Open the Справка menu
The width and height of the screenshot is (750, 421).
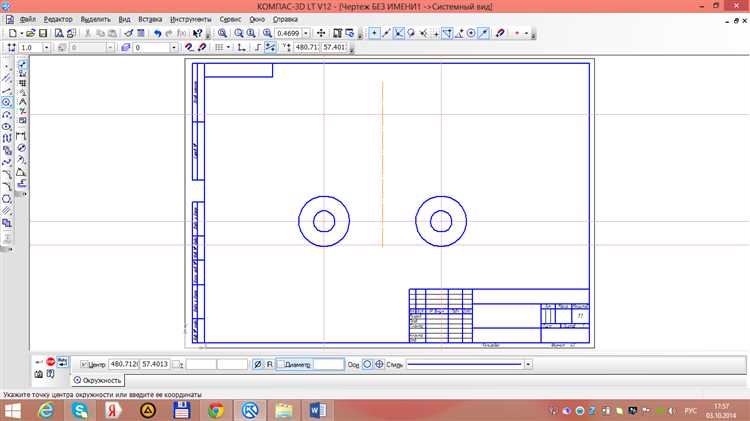285,20
